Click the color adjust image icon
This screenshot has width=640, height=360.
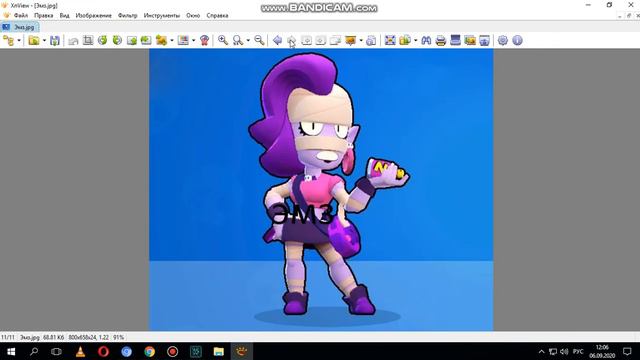(x=183, y=40)
